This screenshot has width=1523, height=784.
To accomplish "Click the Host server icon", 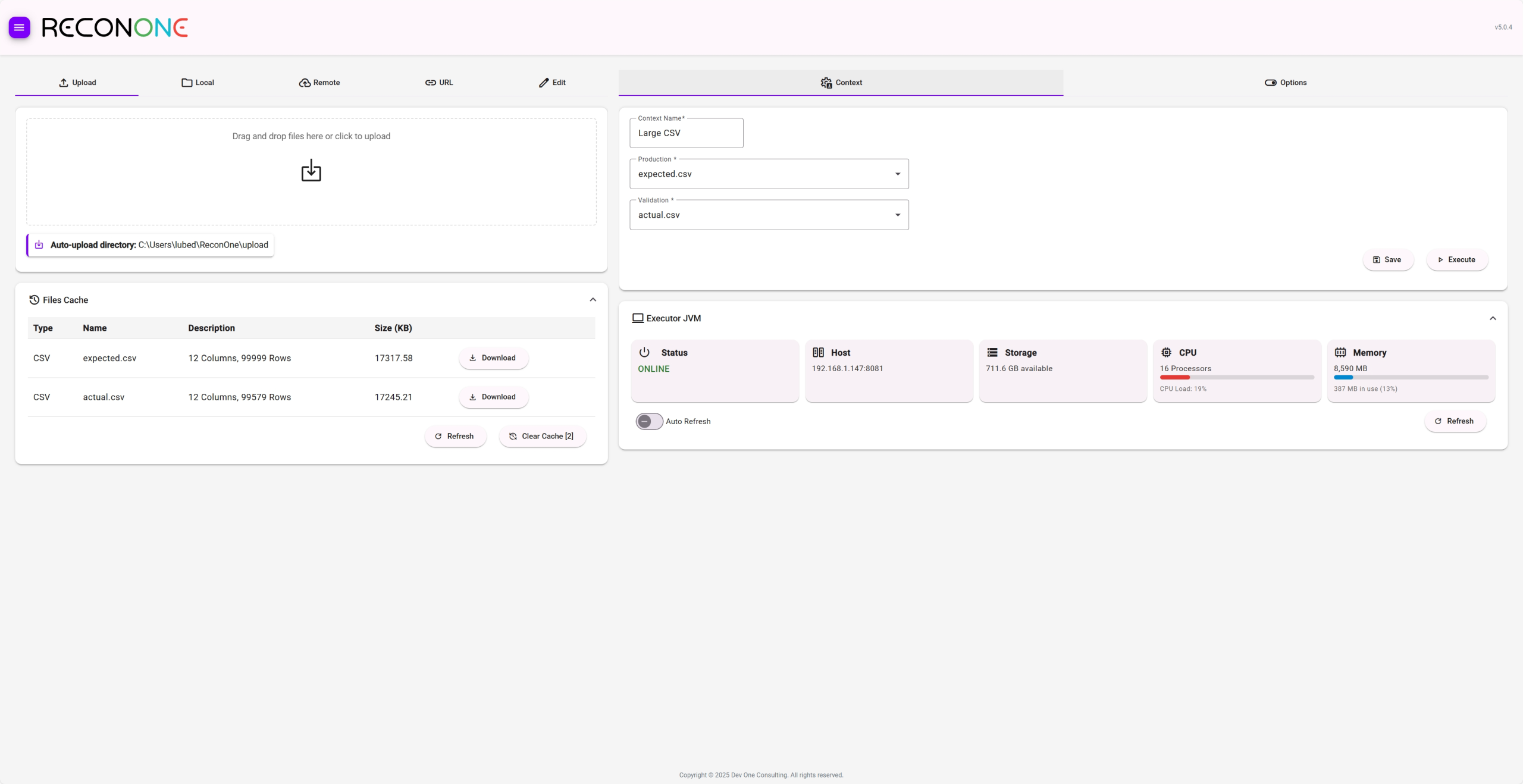I will coord(819,352).
